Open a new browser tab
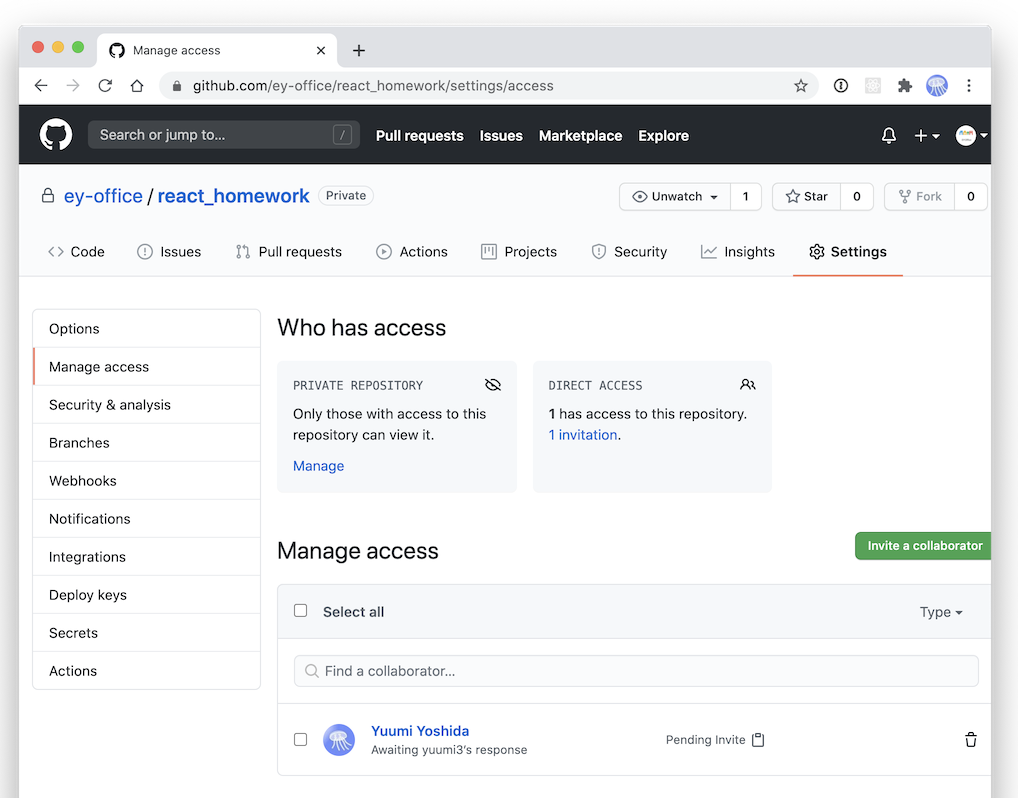This screenshot has width=1018, height=798. [358, 51]
